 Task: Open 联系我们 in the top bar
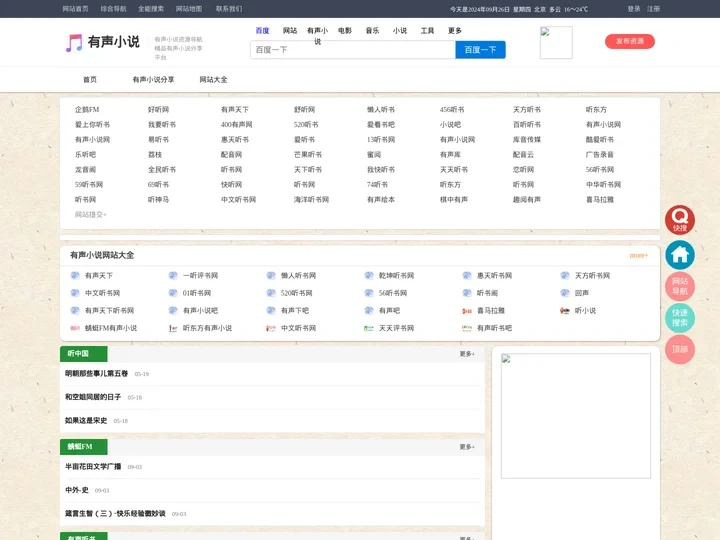click(x=229, y=9)
